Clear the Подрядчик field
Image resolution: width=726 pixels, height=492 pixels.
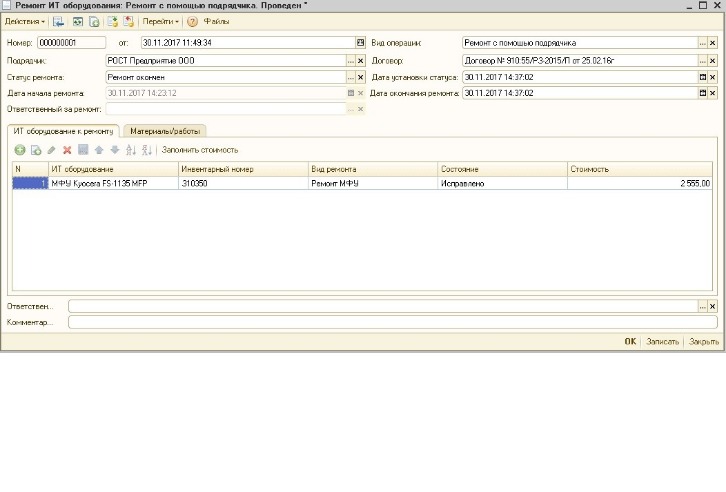360,61
